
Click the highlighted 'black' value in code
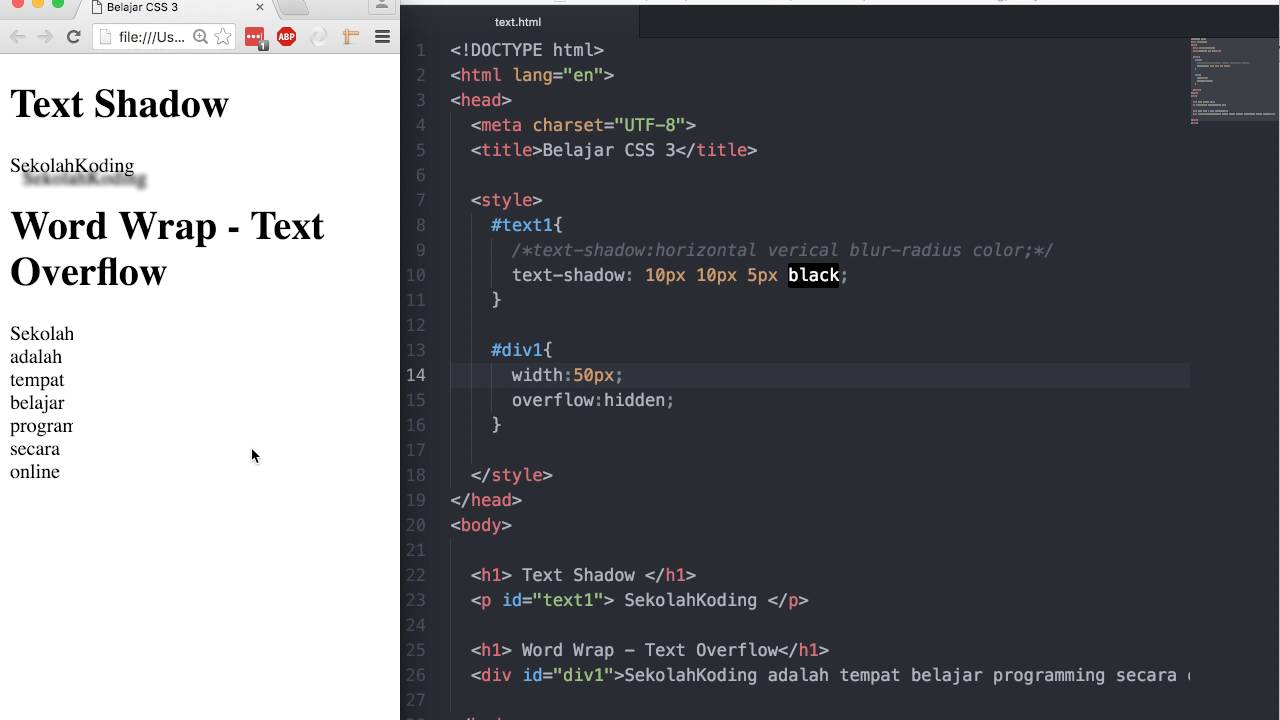click(x=814, y=275)
